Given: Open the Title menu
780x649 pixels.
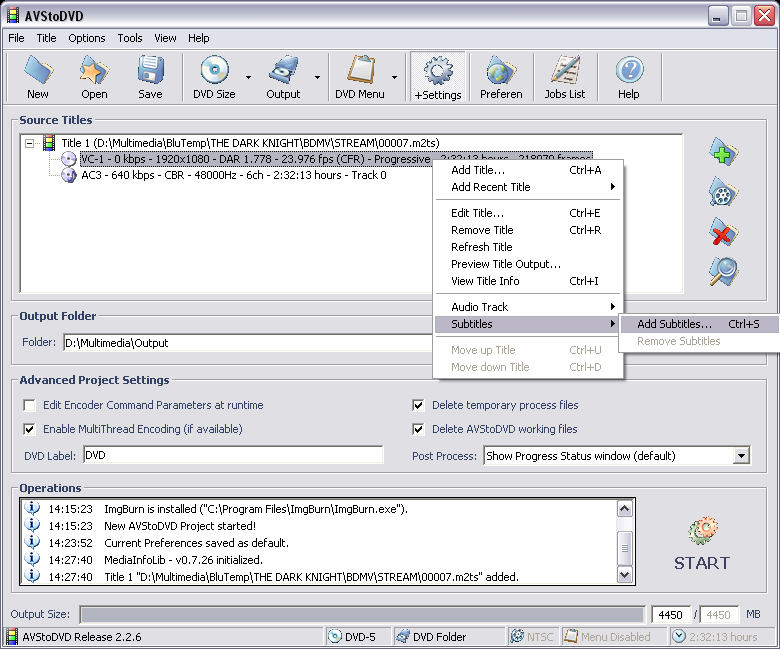Looking at the screenshot, I should coord(46,38).
